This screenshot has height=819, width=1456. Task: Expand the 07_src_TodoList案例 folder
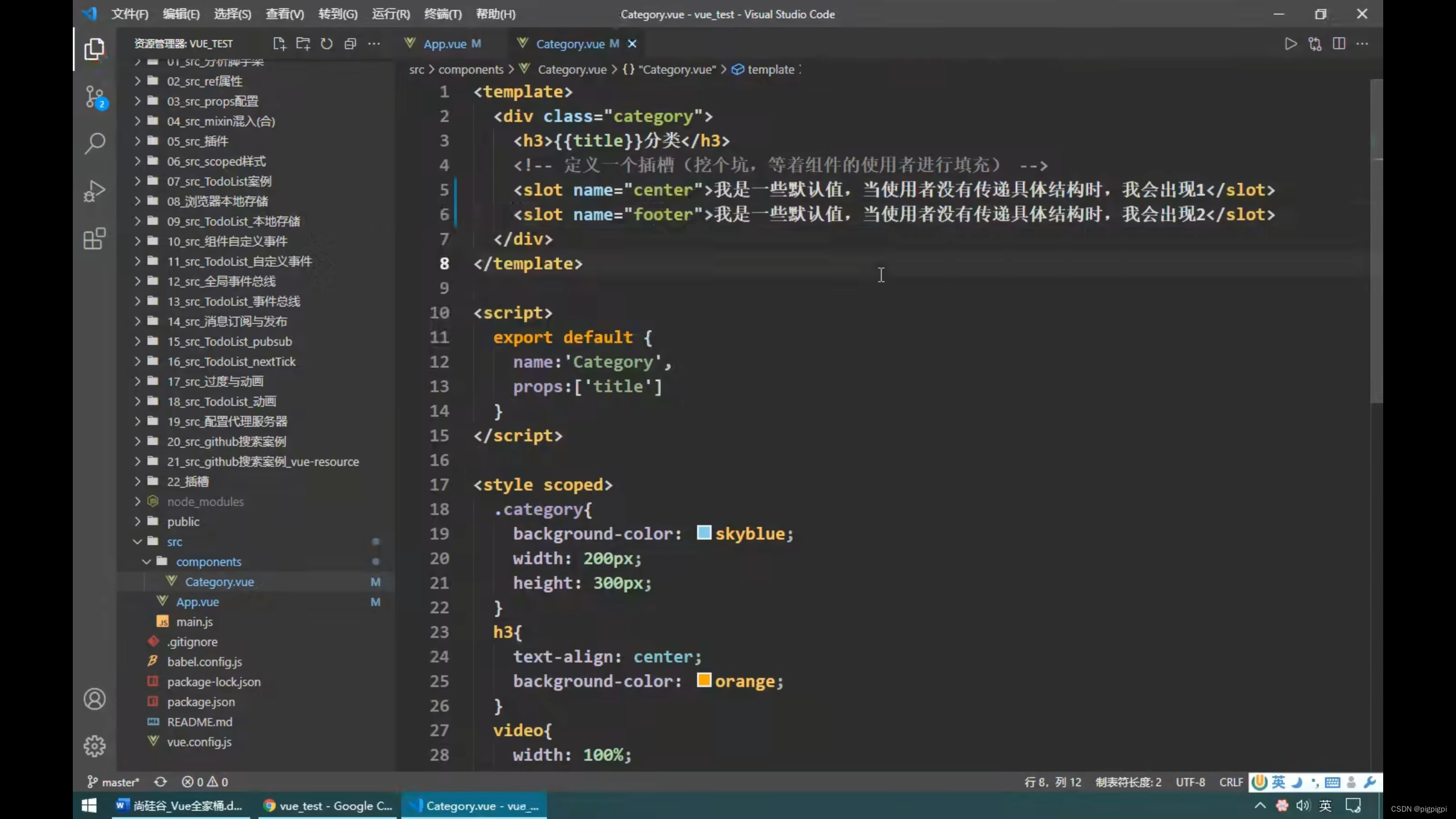255,181
